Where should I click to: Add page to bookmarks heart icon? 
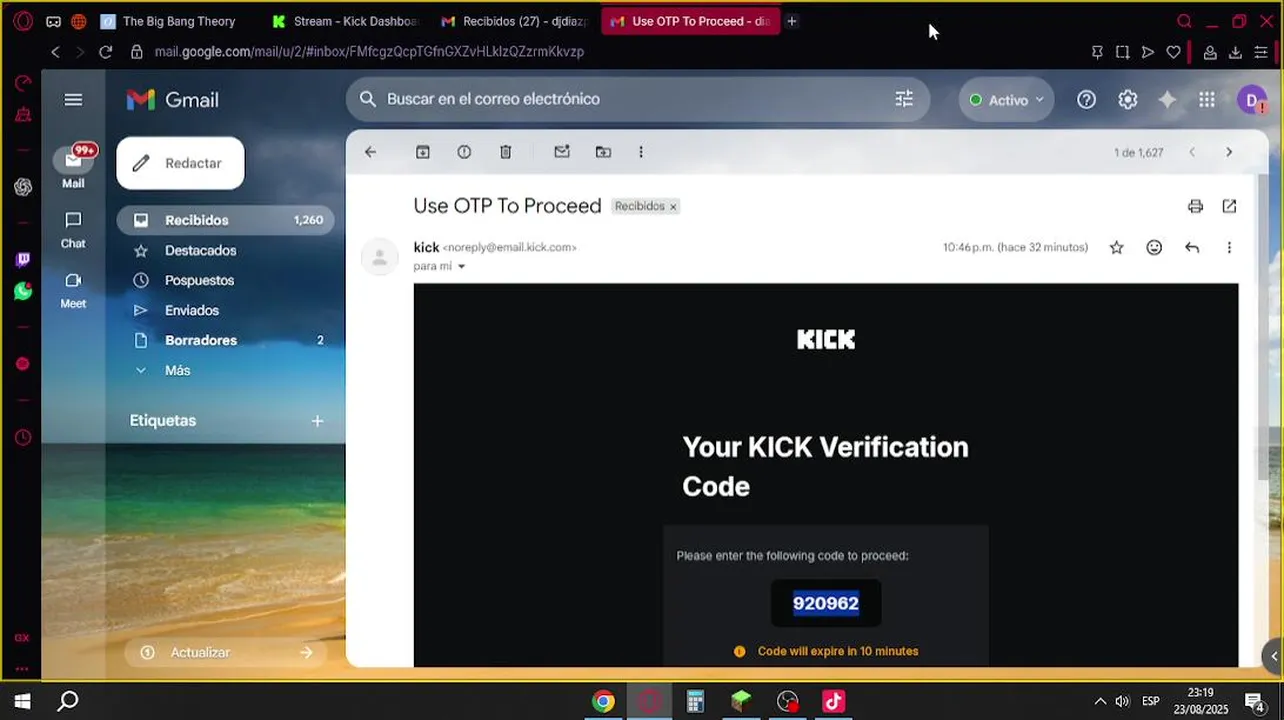pos(1173,52)
